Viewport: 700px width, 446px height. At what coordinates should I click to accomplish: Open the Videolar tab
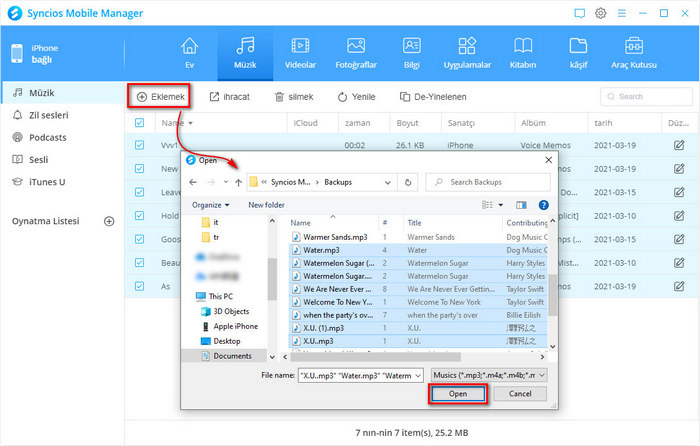tap(300, 53)
